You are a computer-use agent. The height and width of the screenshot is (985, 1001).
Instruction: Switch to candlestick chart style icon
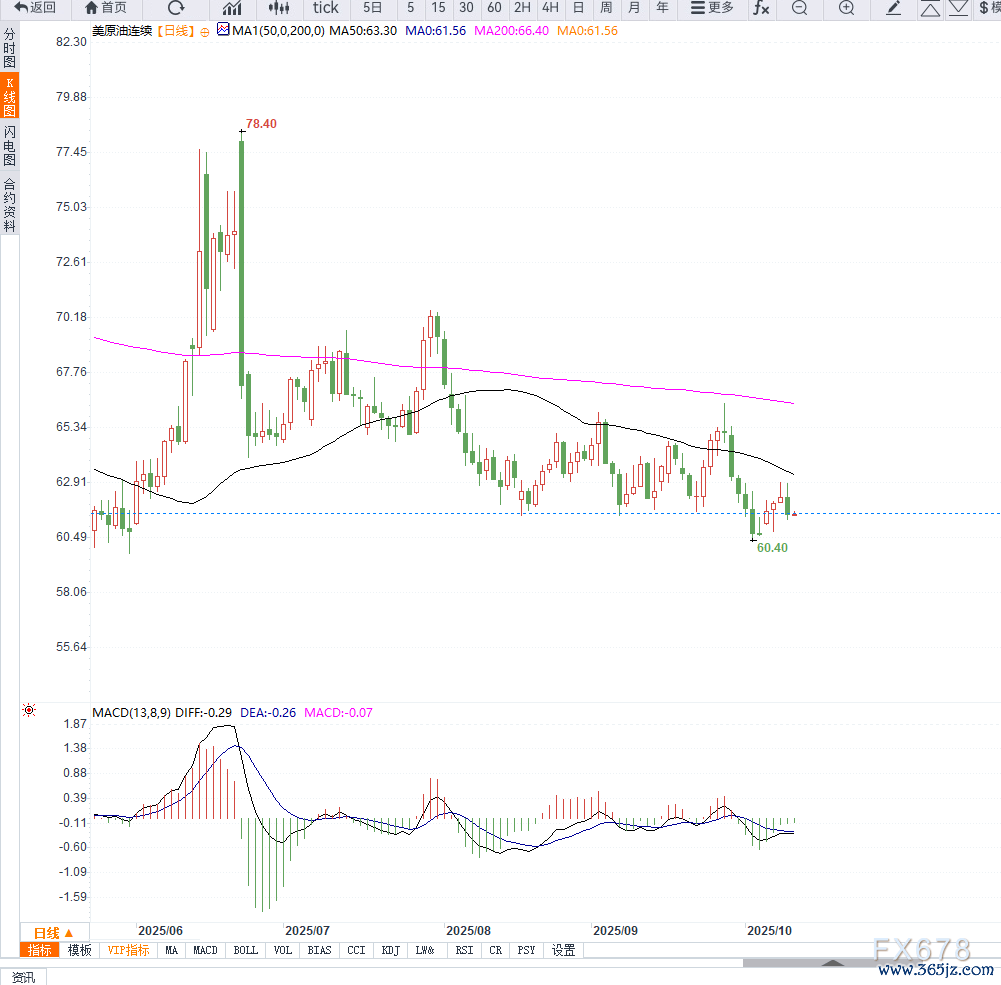279,8
